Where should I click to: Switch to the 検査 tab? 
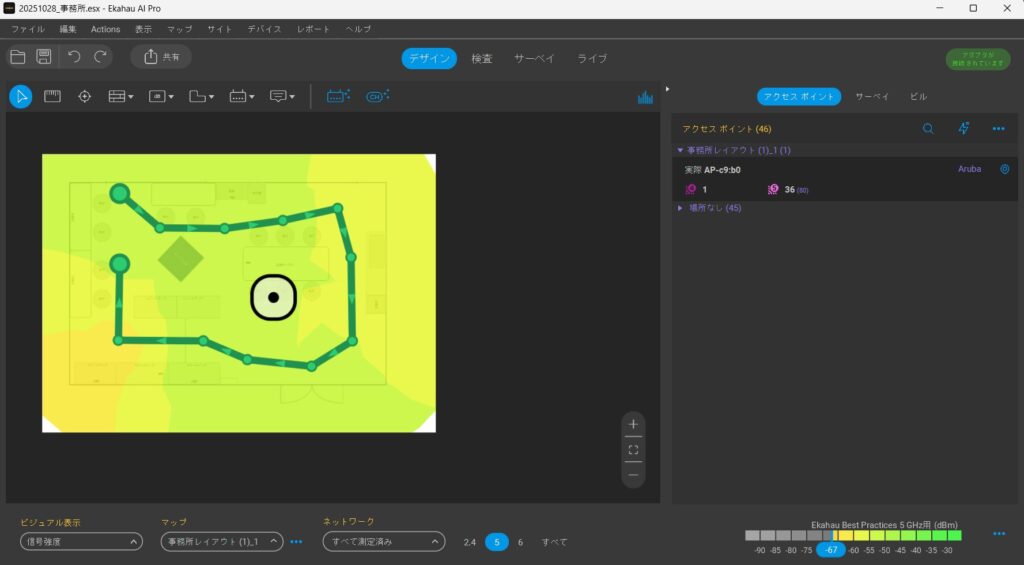click(x=482, y=58)
